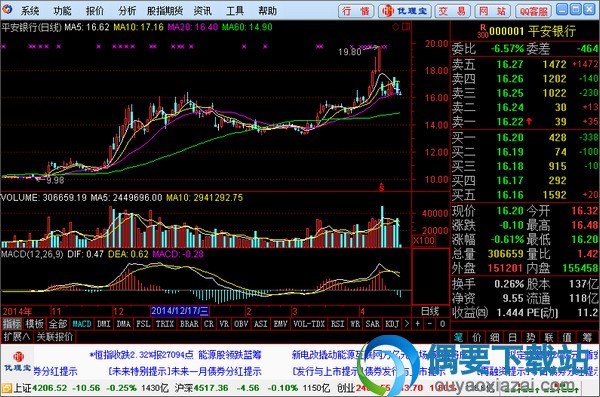Expand the 扩展 panel
This screenshot has width=600, height=397.
[17, 337]
